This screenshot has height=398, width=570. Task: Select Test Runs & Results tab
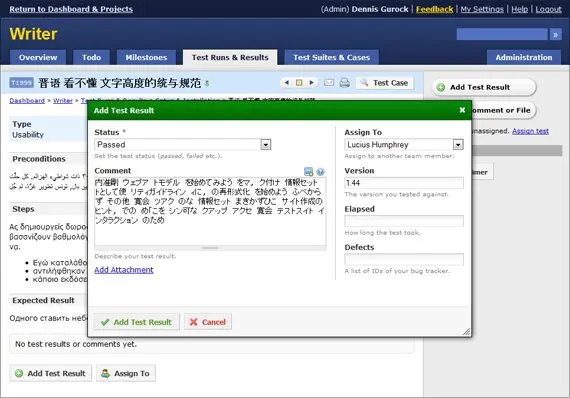(x=230, y=57)
